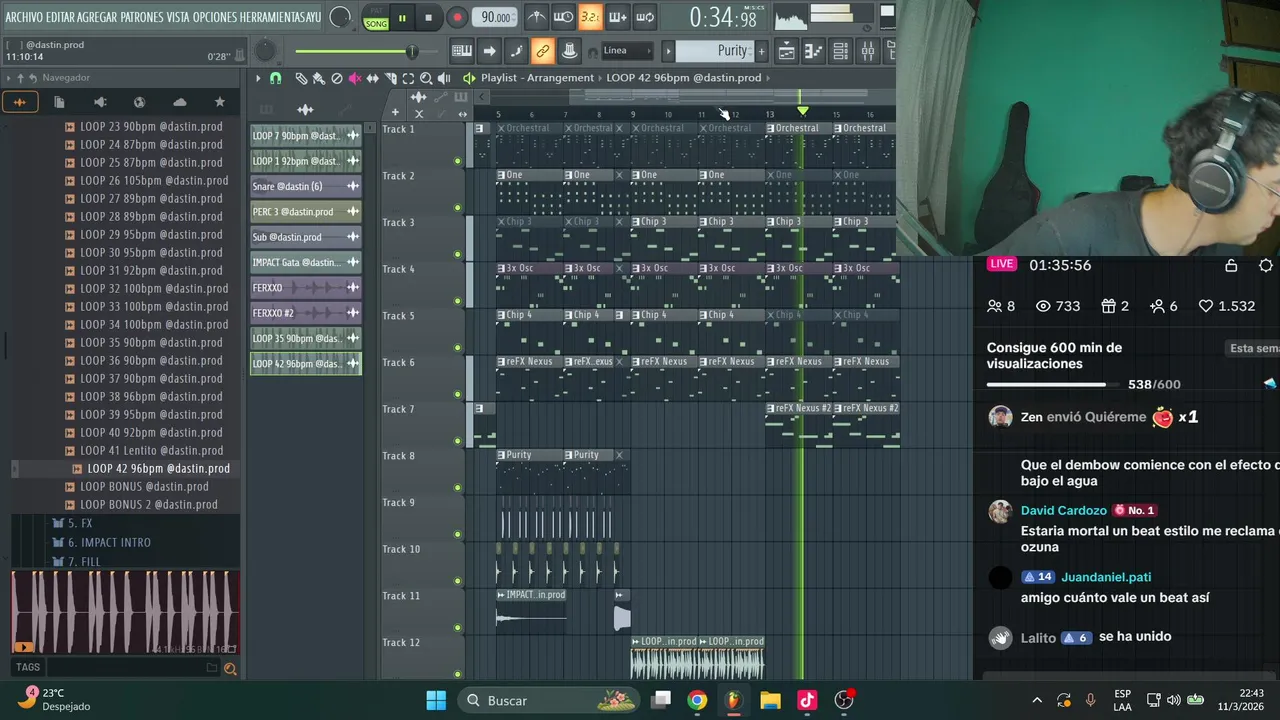This screenshot has height=720, width=1280.
Task: Mute Track 1 with its green dot
Action: click(458, 161)
